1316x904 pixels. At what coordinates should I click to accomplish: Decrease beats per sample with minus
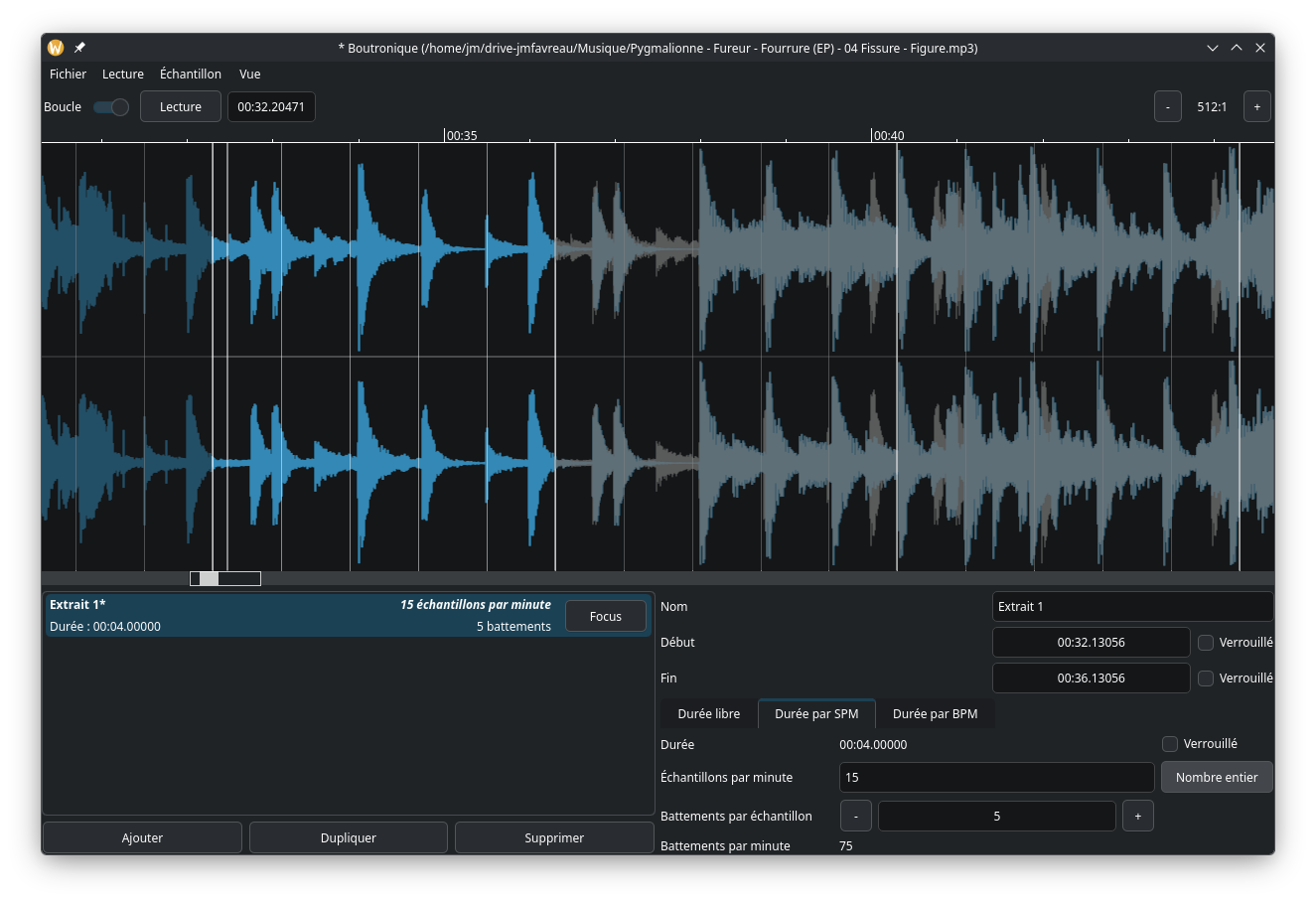click(x=855, y=817)
